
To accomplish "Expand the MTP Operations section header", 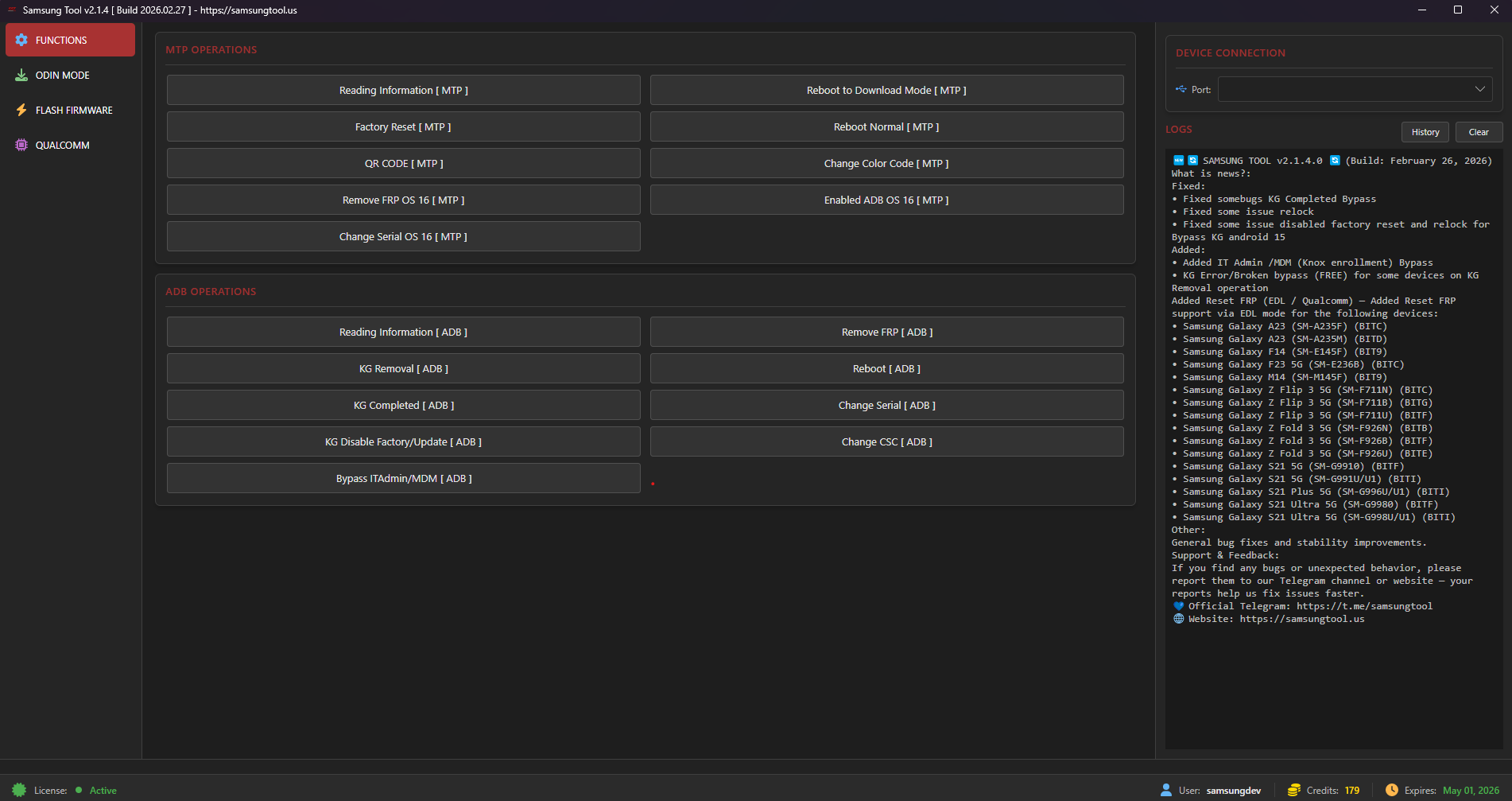I will point(211,49).
